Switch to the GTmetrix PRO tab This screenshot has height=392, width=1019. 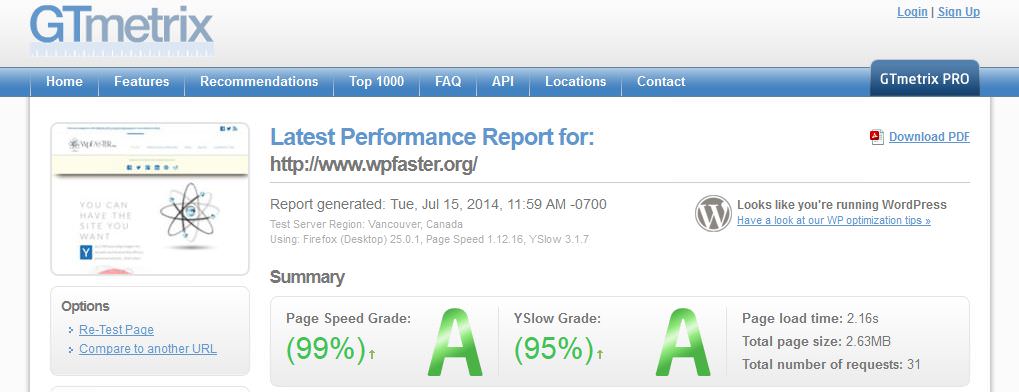[x=925, y=79]
